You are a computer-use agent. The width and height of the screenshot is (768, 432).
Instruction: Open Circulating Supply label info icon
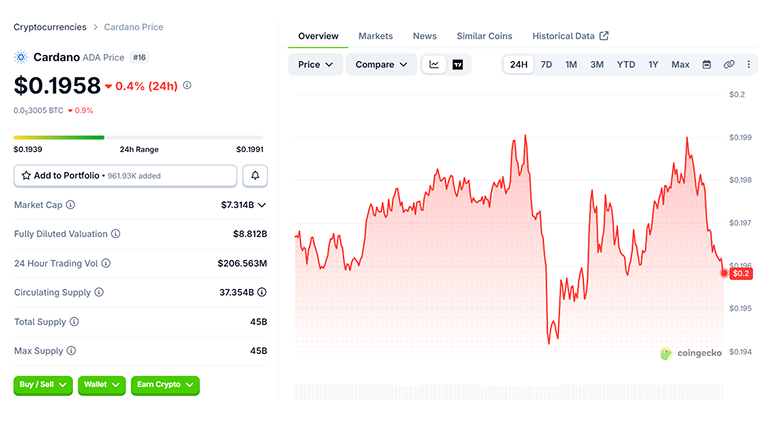(x=99, y=292)
